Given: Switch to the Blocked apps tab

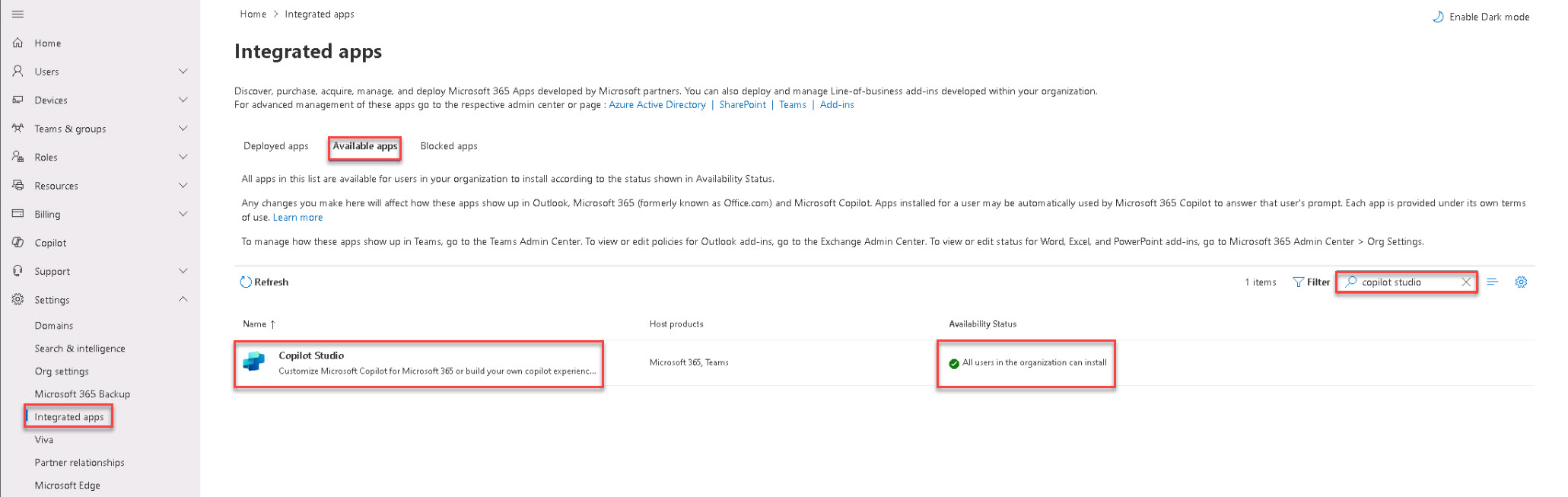Looking at the screenshot, I should (449, 146).
